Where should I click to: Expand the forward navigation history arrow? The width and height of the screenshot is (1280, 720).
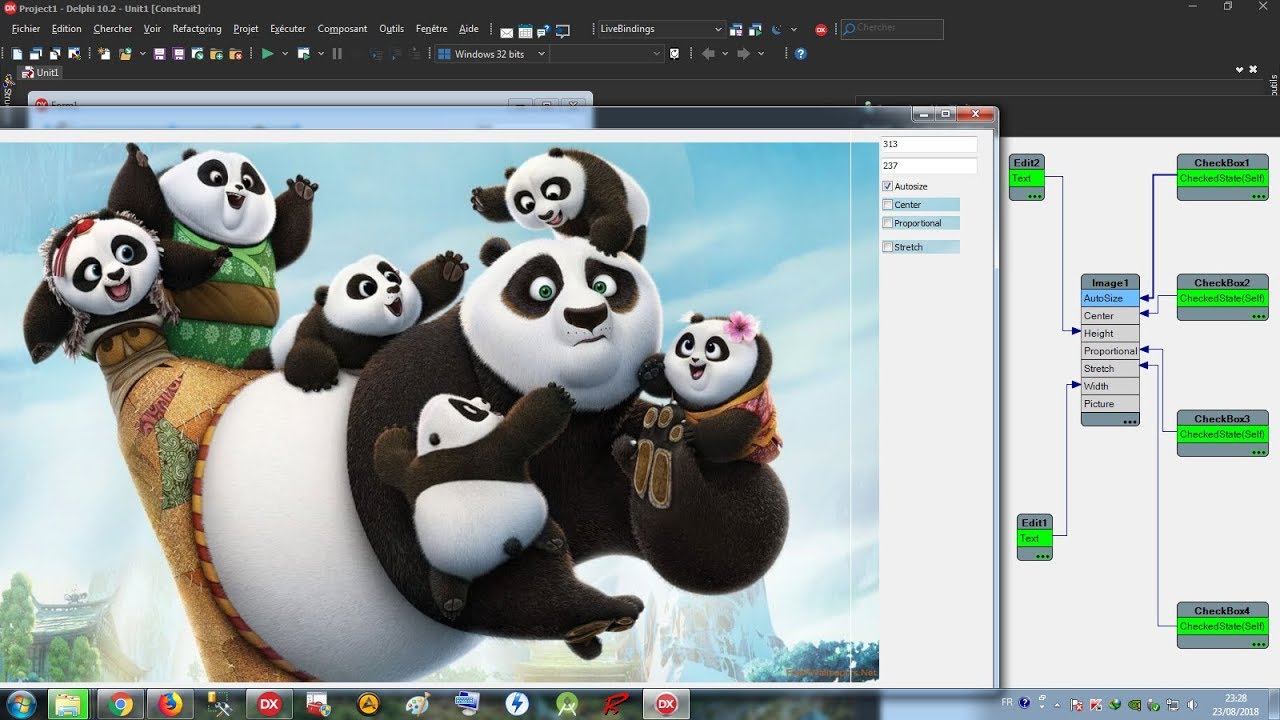pyautogui.click(x=761, y=54)
